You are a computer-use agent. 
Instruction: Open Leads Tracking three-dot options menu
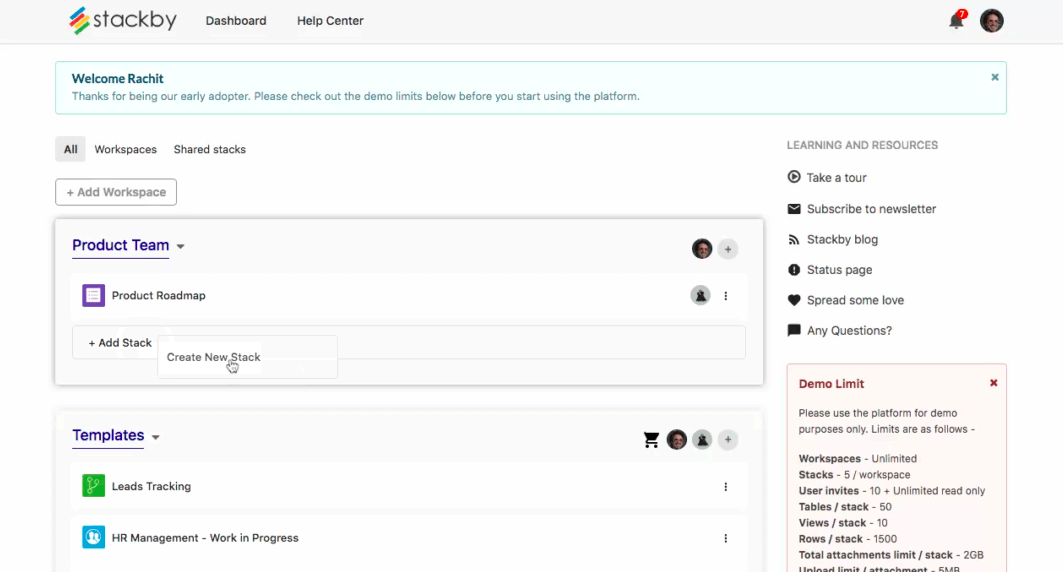tap(725, 487)
